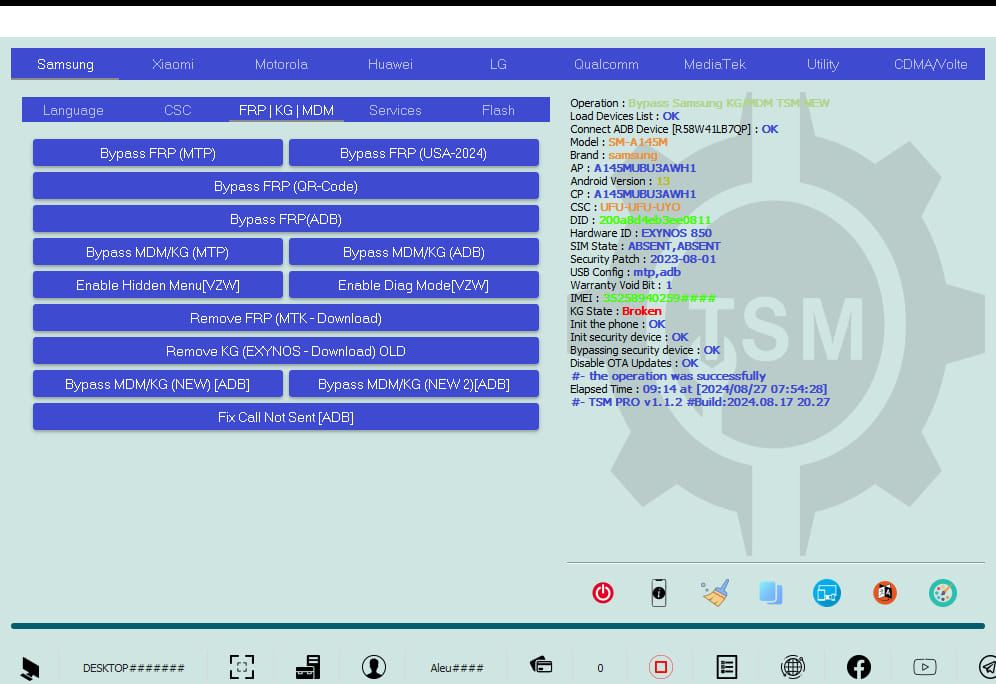
Task: Click Bypass FRP (MTP) button
Action: 158,153
